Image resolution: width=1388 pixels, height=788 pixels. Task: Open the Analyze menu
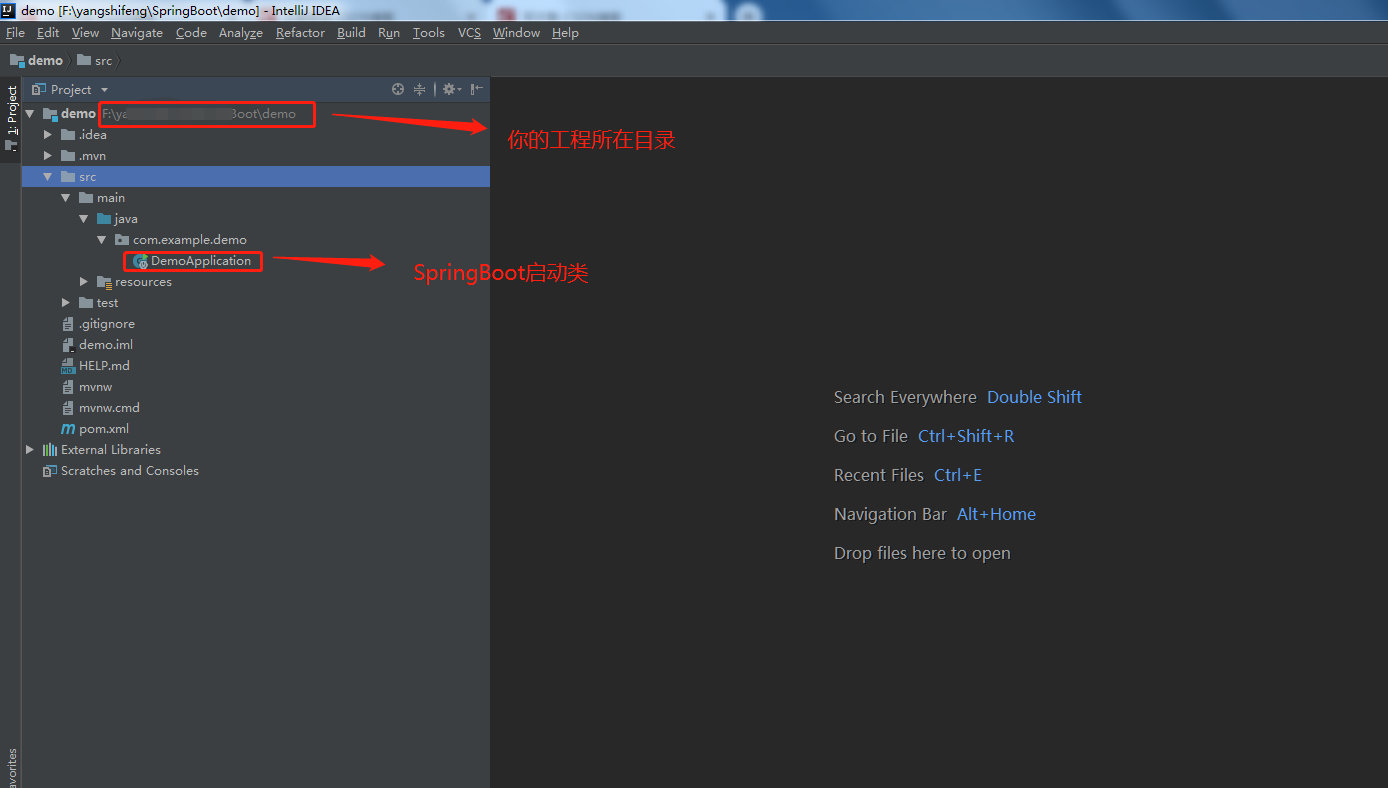[x=241, y=33]
